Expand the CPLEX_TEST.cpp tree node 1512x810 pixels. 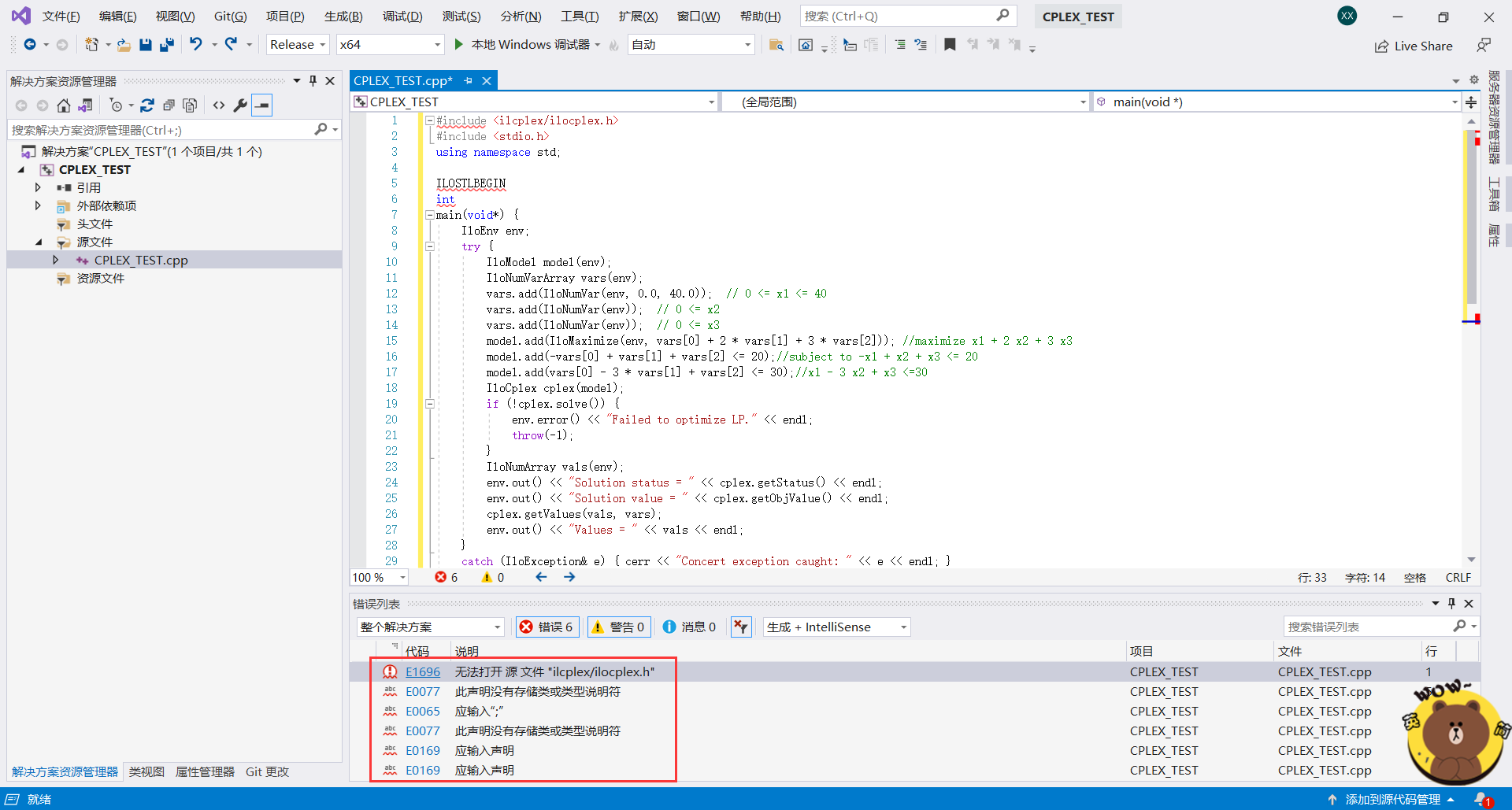[x=55, y=260]
